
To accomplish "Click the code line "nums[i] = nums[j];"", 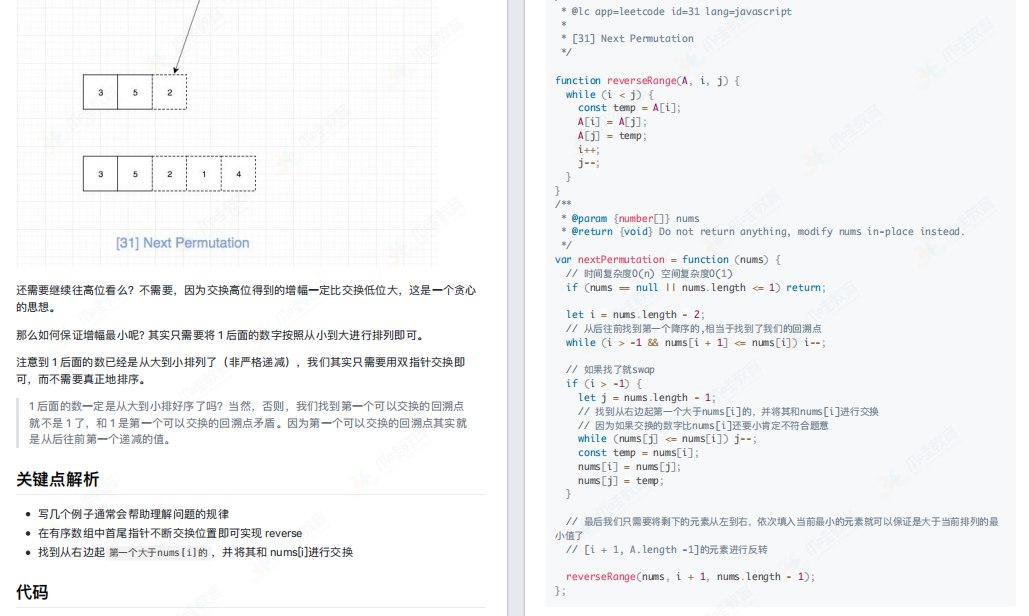I will (x=629, y=466).
